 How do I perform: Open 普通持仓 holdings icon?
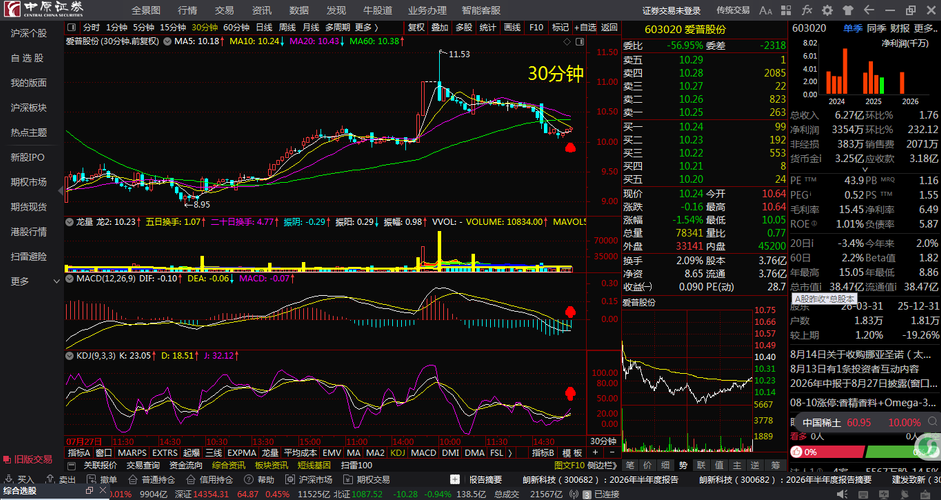(133, 479)
